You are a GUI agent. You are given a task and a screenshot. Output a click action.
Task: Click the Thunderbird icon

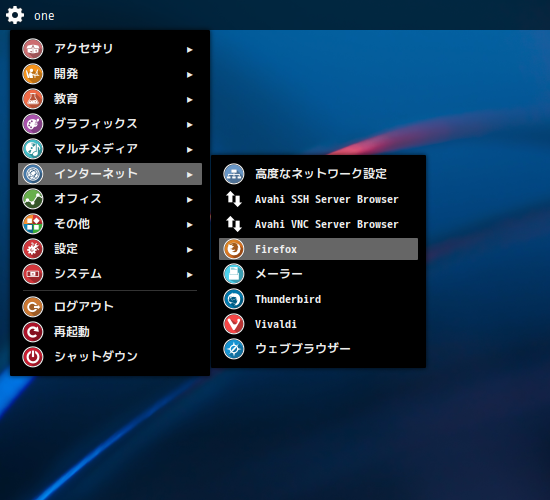coord(234,299)
